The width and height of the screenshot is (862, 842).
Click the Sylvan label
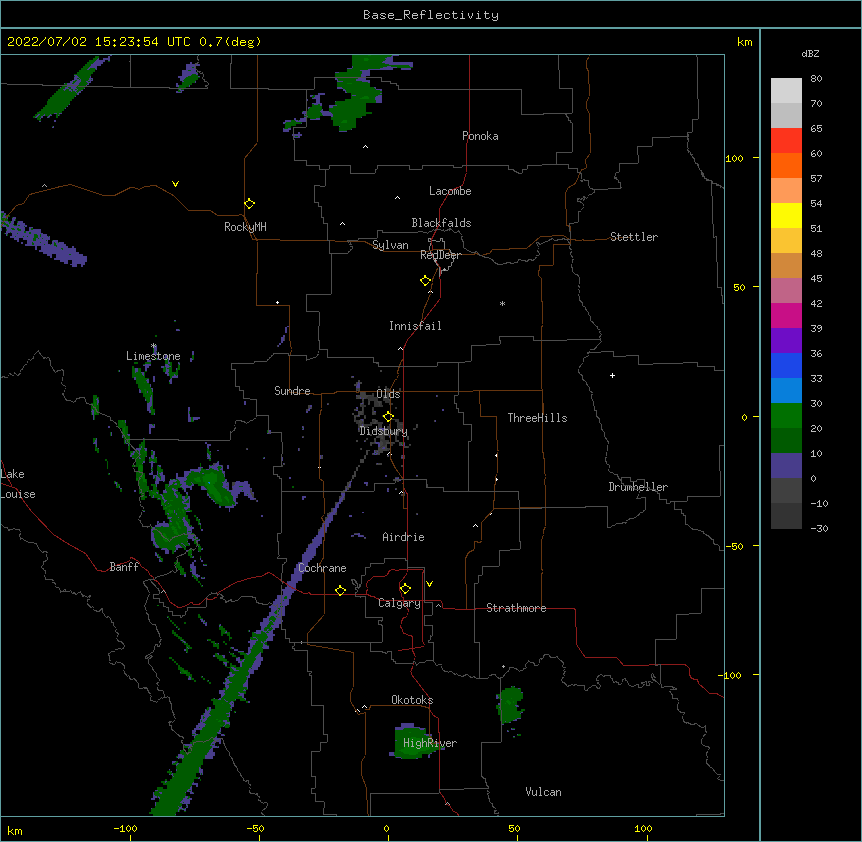(x=390, y=245)
